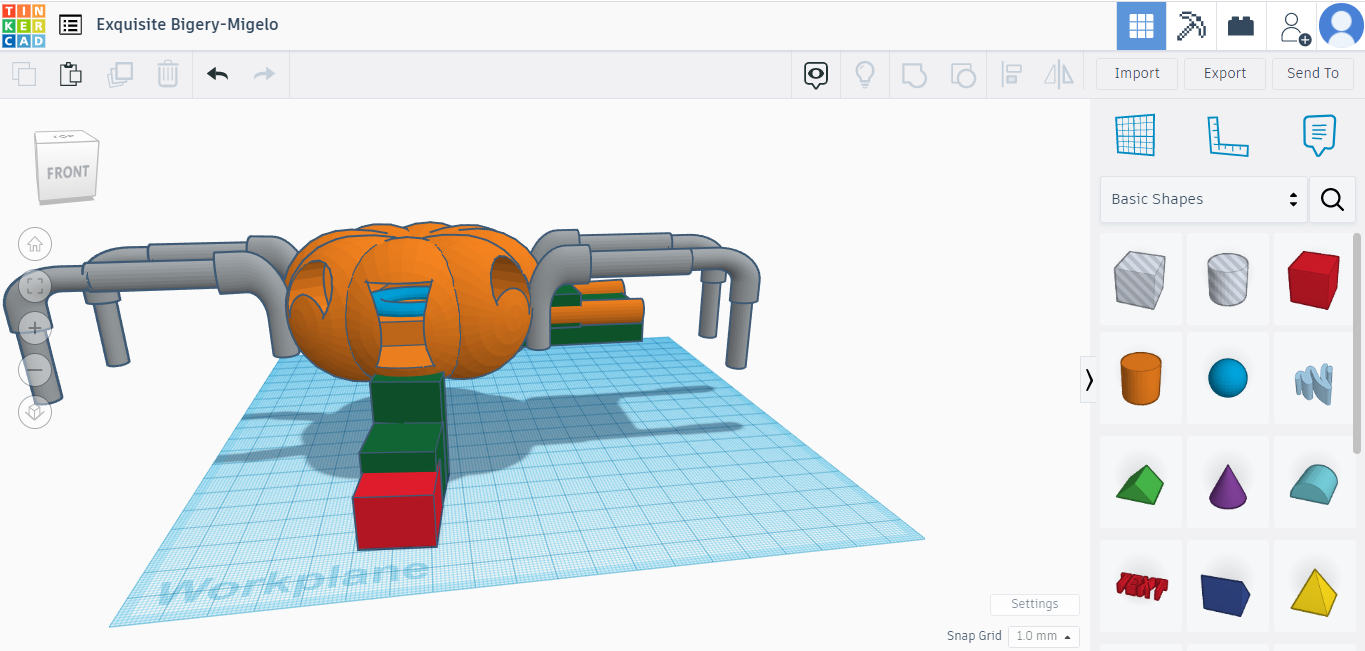Toggle show-all hidden objects lightbulb
Screen dimensions: 1365x651
(x=865, y=73)
